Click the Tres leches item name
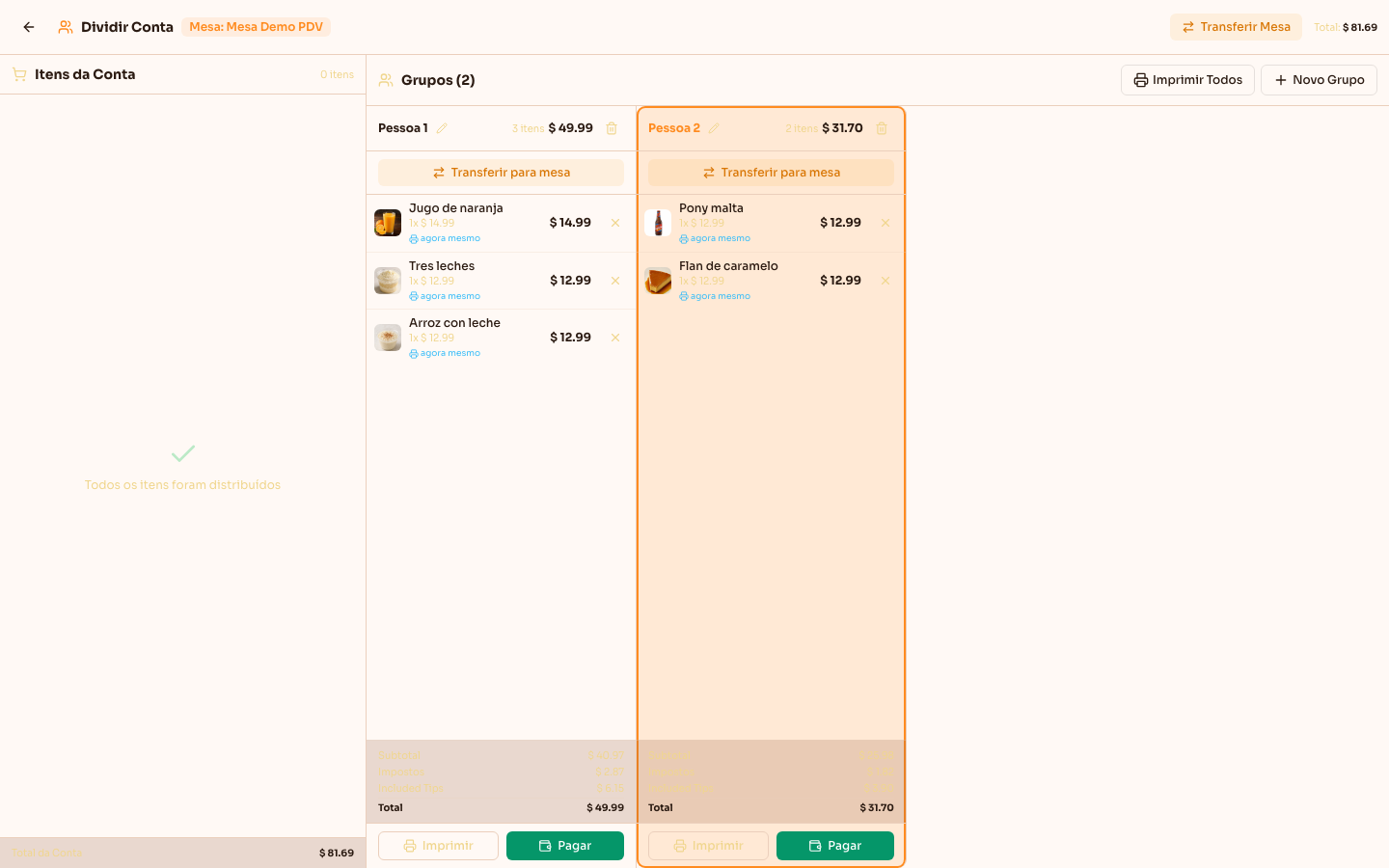 (442, 266)
